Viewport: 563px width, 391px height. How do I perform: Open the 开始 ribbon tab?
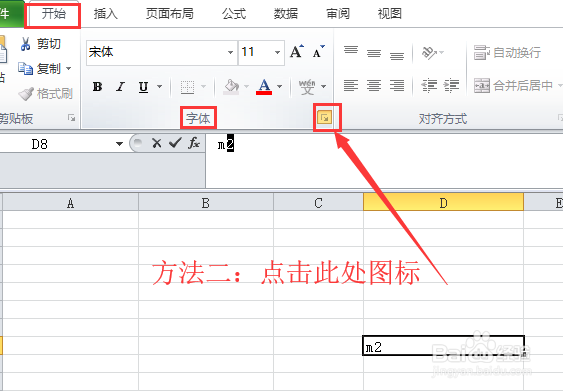(x=53, y=14)
